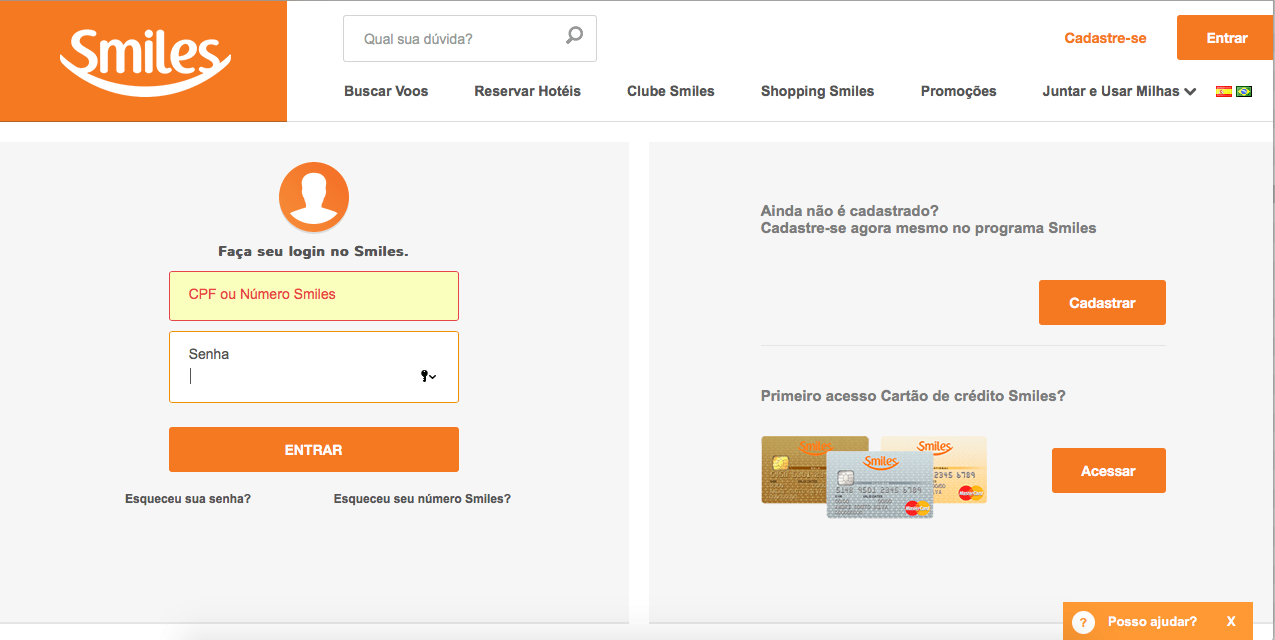Focus CPF ou Número Smiles field

314,295
